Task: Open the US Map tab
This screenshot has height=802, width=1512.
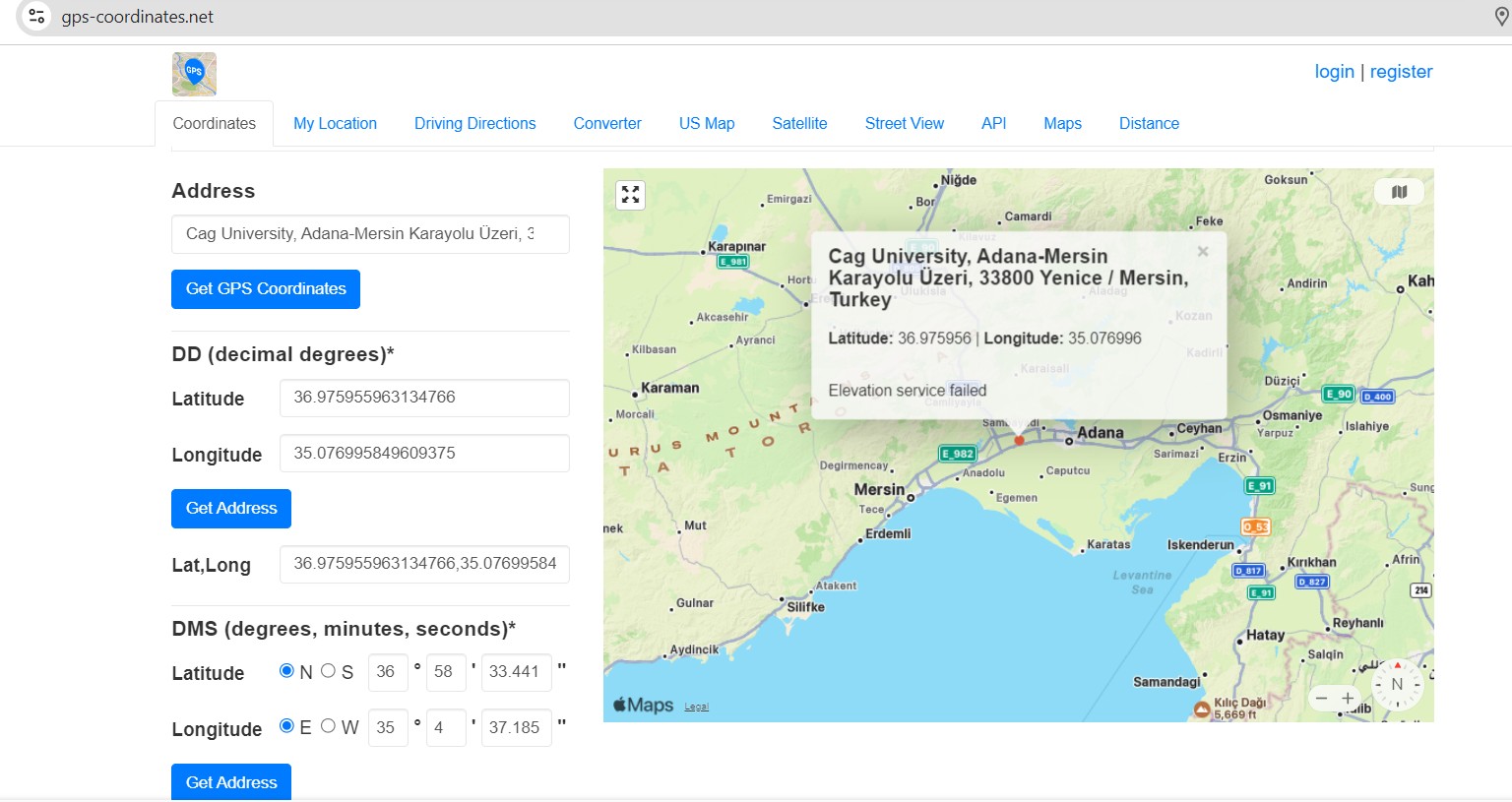Action: 707,123
